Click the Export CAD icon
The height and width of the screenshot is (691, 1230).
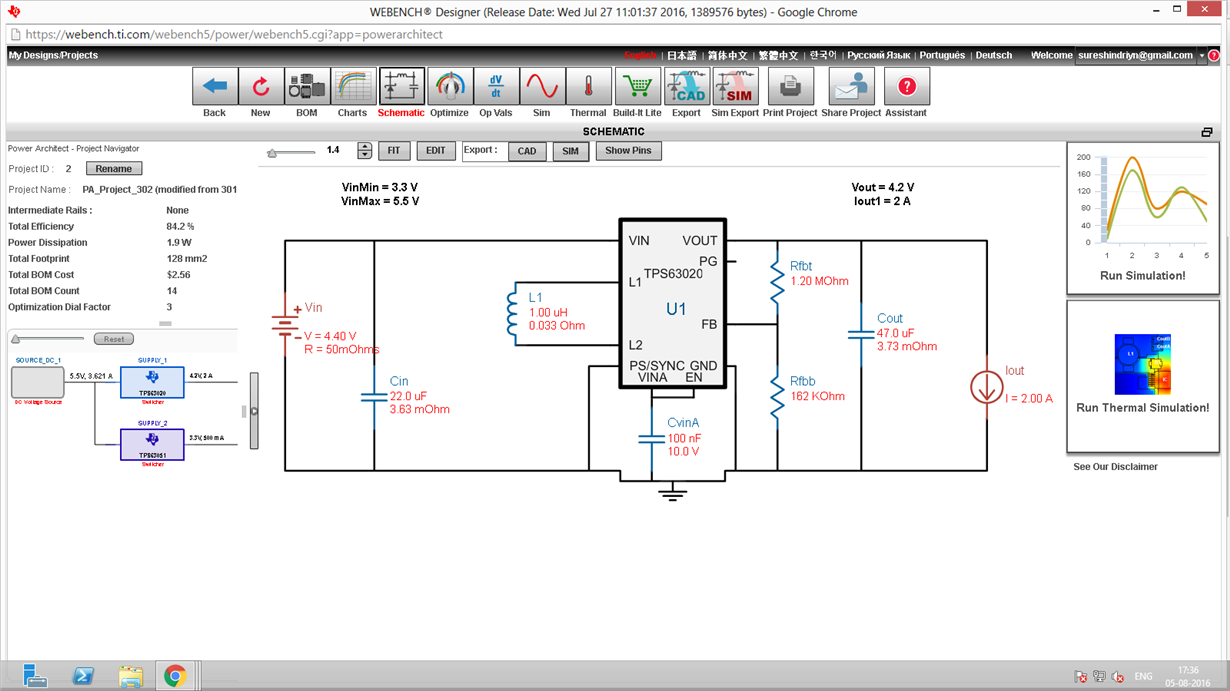click(687, 86)
